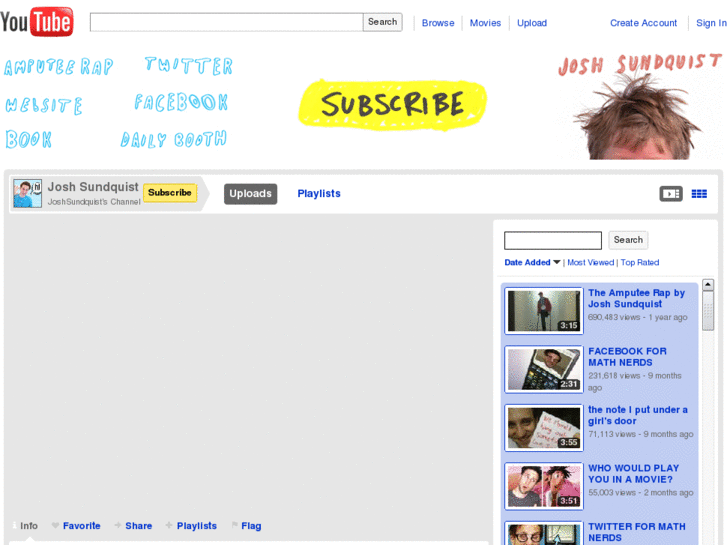Viewport: 727px width, 545px height.
Task: Switch to player view layout icon
Action: 671,194
